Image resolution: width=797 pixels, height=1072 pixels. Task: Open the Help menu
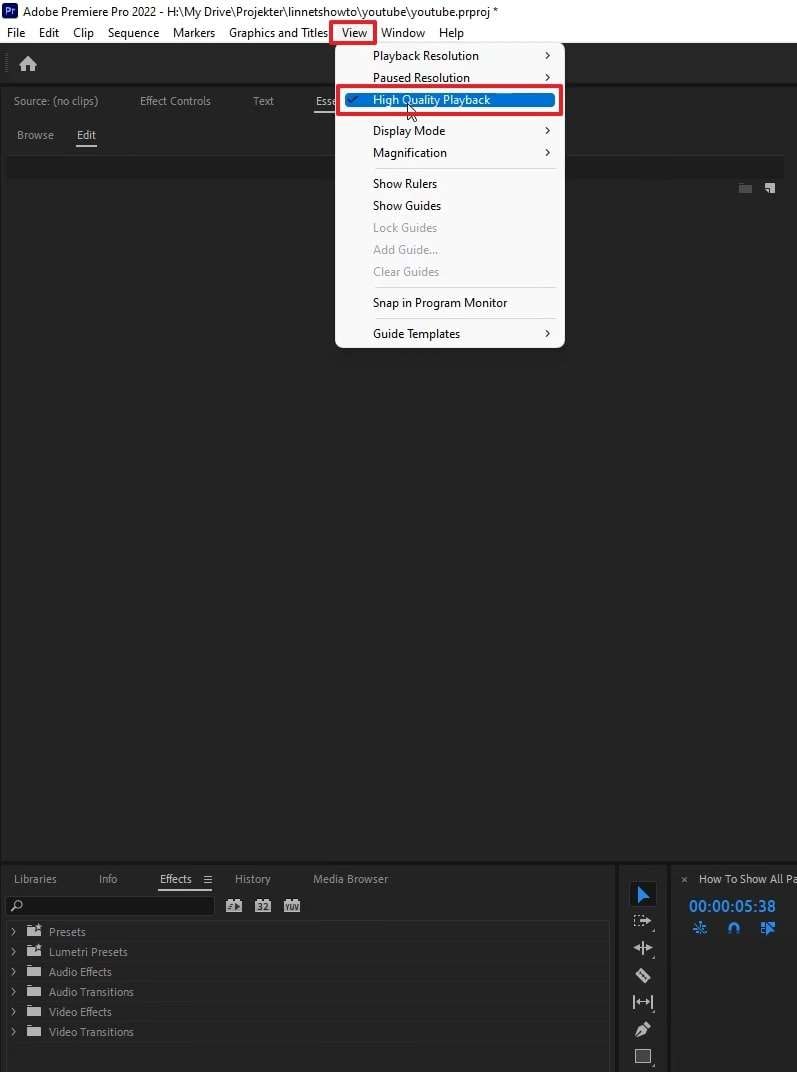(x=451, y=33)
